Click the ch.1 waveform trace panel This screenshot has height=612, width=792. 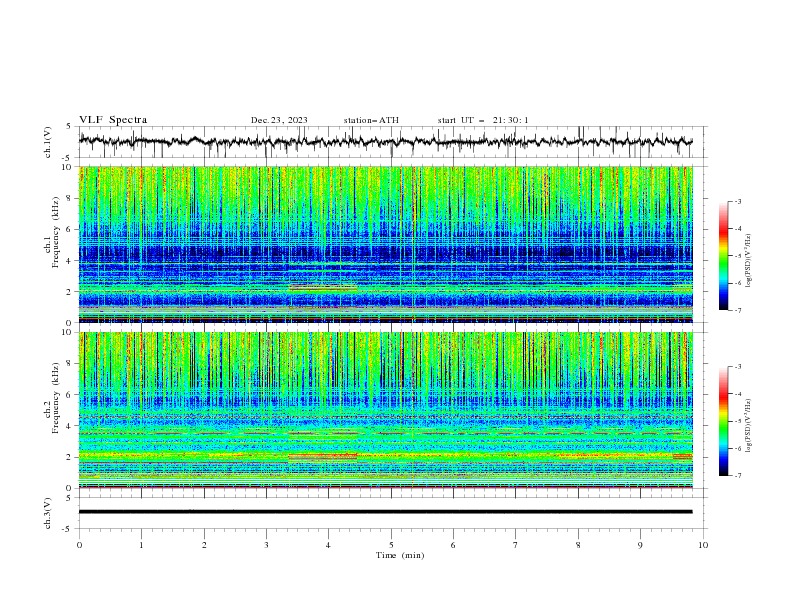coord(392,142)
